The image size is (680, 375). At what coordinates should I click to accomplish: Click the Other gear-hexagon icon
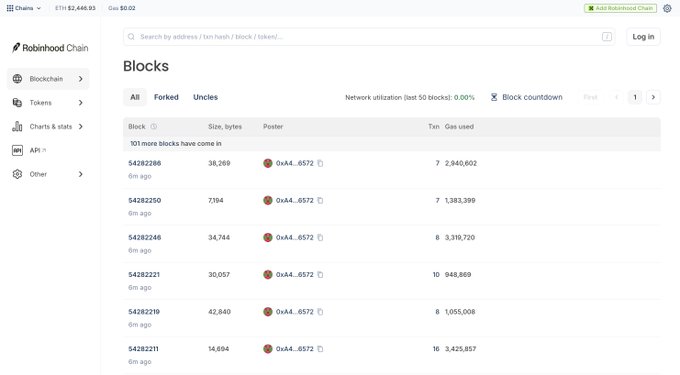(17, 174)
